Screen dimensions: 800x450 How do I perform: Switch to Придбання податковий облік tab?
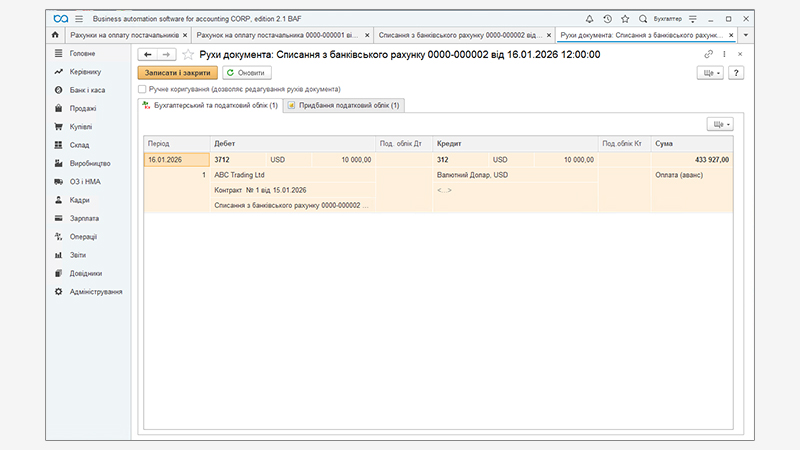point(343,105)
